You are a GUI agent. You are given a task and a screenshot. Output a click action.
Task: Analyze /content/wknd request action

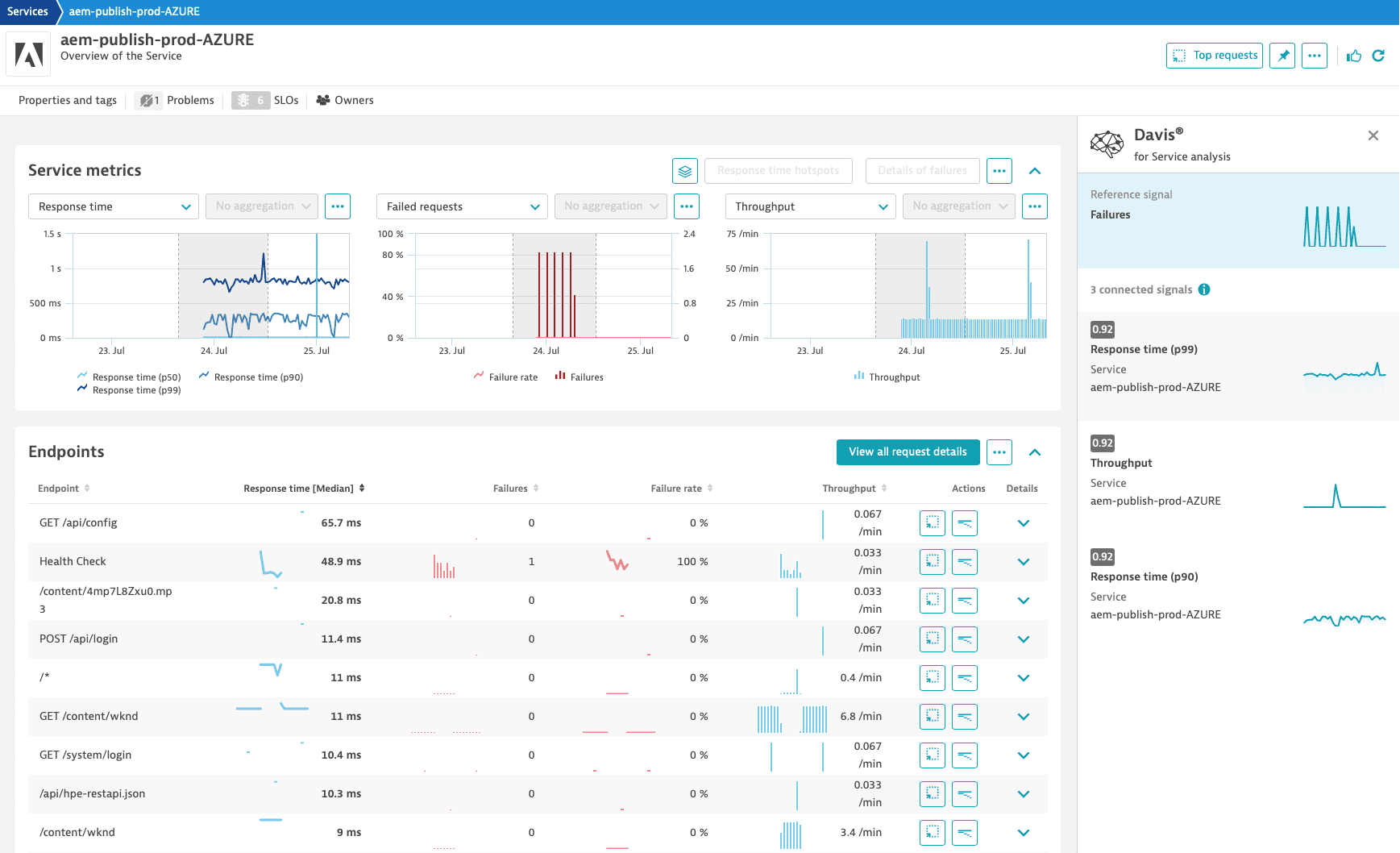(933, 833)
